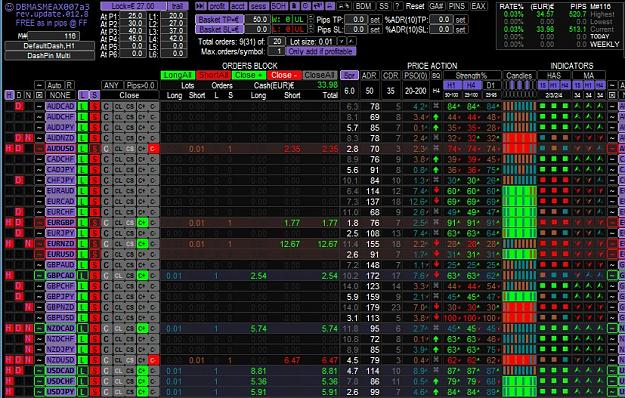Open the question mark help button
This screenshot has width=625, height=398.
pos(397,6)
